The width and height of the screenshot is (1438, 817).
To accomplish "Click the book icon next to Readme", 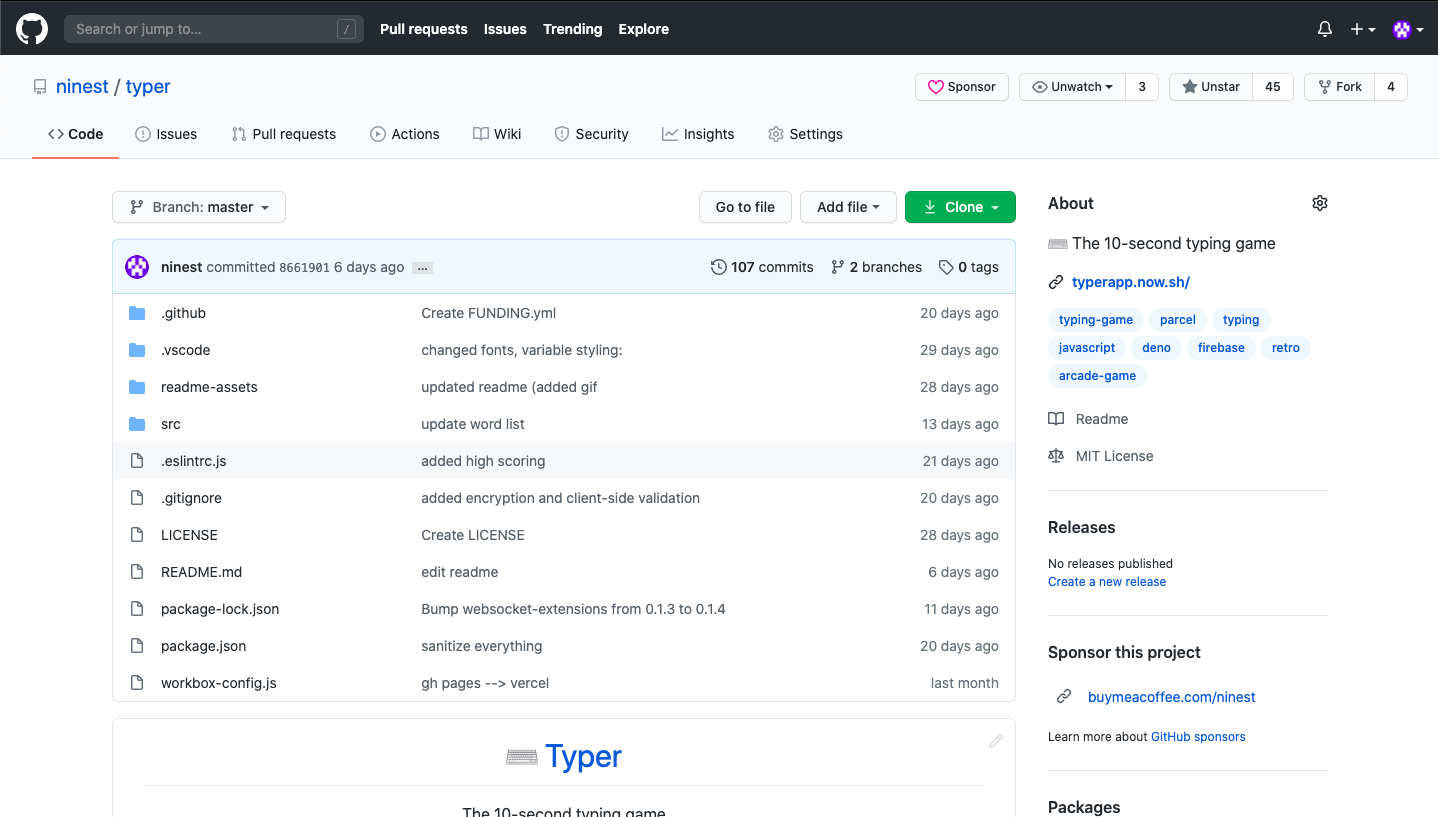I will point(1056,419).
